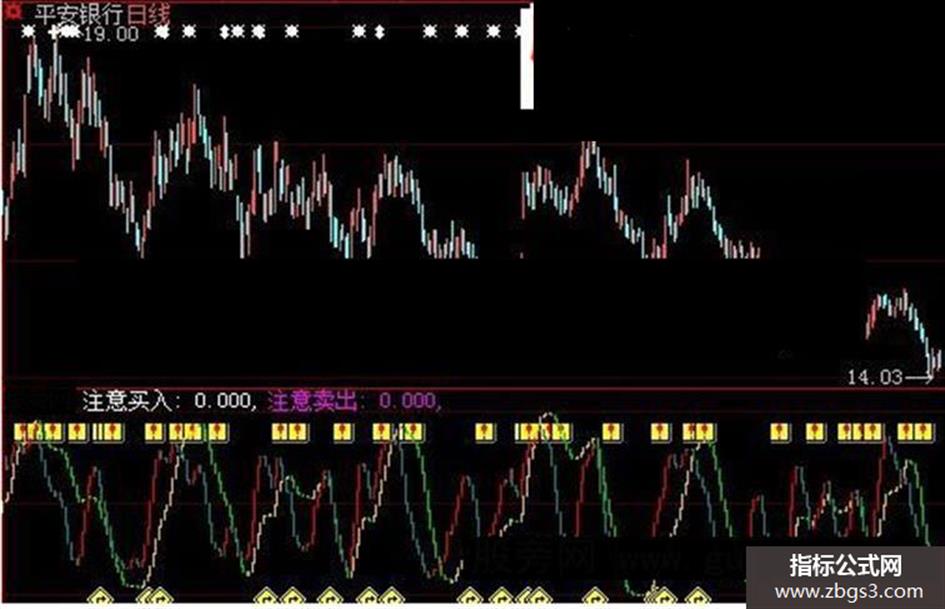Click the red gear icon beside 平安银行
The height and width of the screenshot is (609, 945).
coord(13,11)
